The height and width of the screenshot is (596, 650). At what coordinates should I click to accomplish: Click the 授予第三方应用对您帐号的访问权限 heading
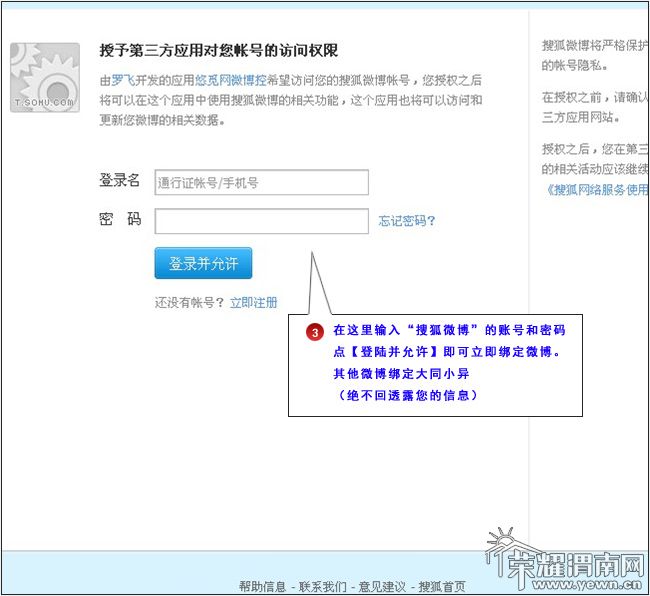coord(219,50)
